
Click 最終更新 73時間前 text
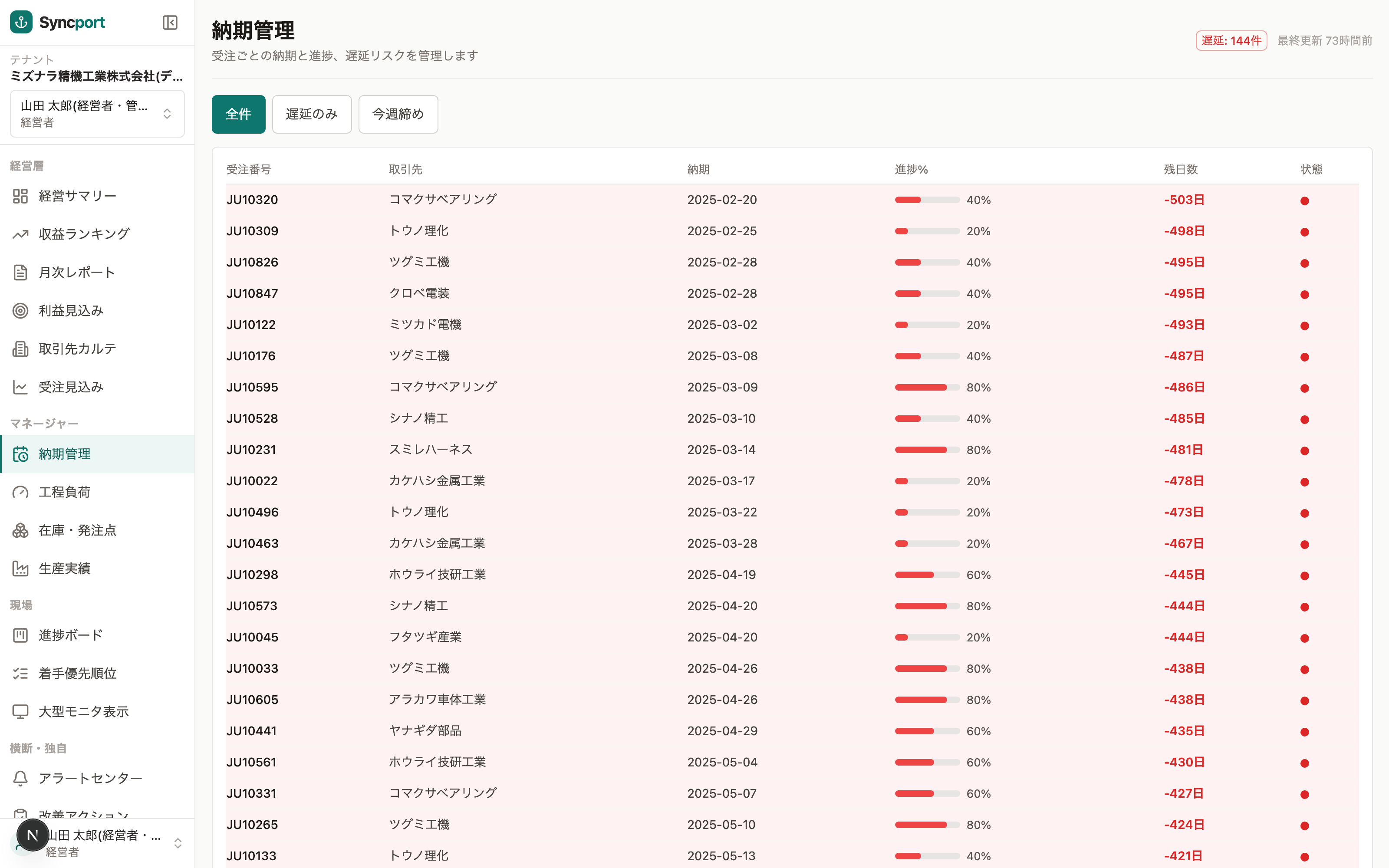click(1325, 41)
